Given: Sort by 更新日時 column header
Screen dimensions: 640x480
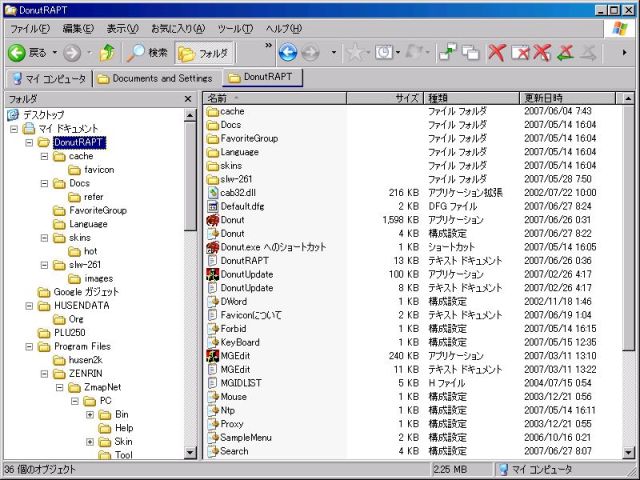Looking at the screenshot, I should 567,98.
